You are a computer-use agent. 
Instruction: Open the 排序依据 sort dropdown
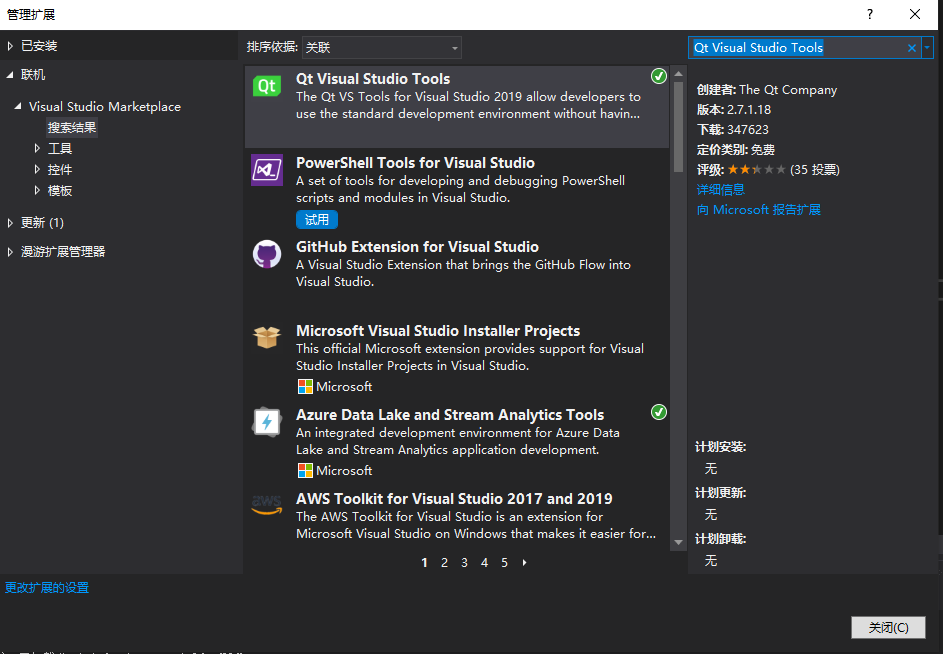381,48
